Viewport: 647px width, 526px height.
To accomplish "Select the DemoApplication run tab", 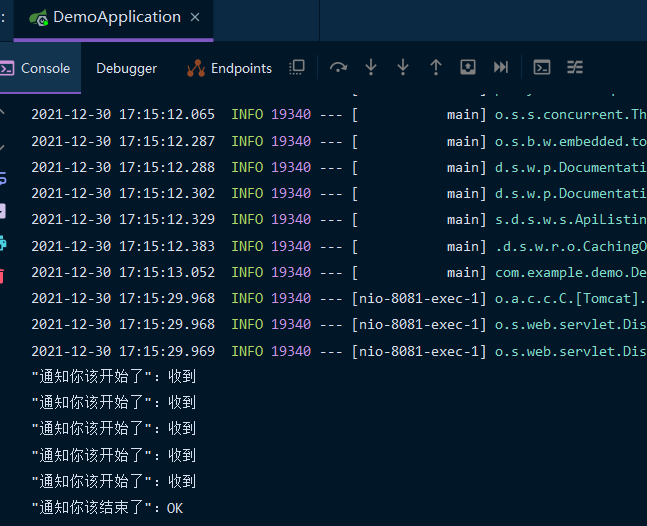I will 113,18.
